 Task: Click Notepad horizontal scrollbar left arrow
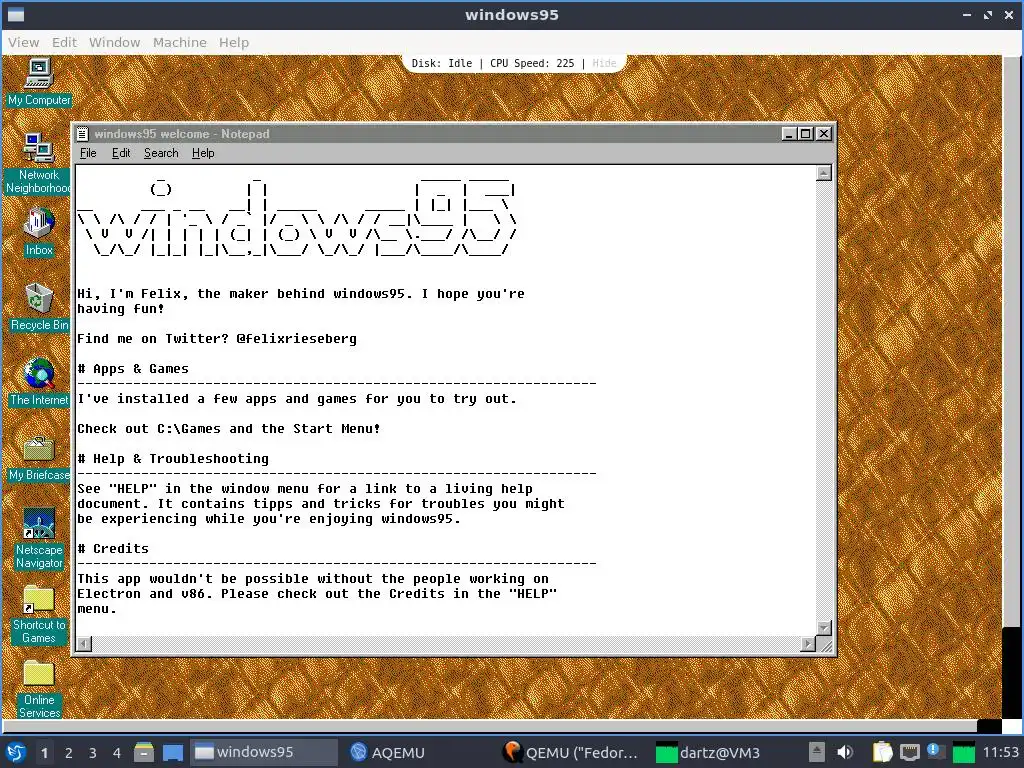tap(84, 644)
